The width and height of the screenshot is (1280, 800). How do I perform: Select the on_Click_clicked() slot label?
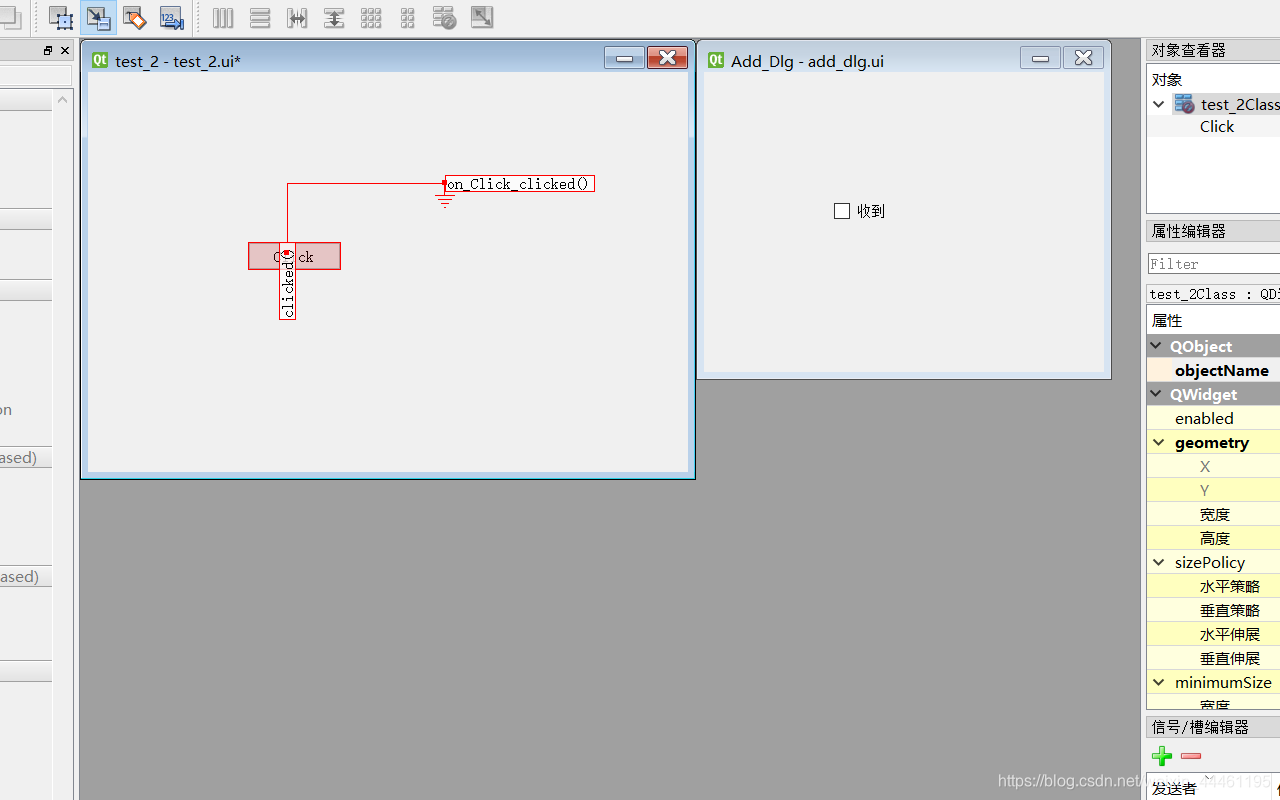pyautogui.click(x=519, y=184)
